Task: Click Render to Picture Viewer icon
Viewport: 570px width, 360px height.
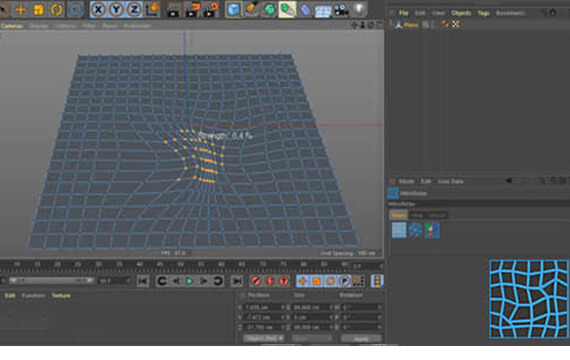Action: click(x=192, y=10)
